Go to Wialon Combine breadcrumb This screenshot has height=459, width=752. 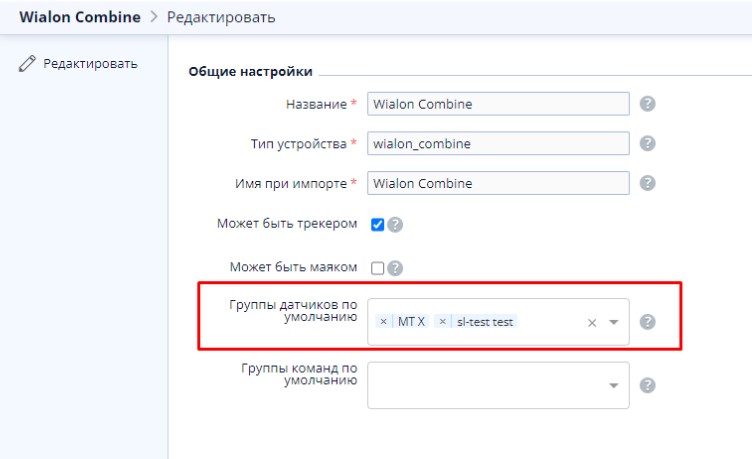tap(80, 17)
